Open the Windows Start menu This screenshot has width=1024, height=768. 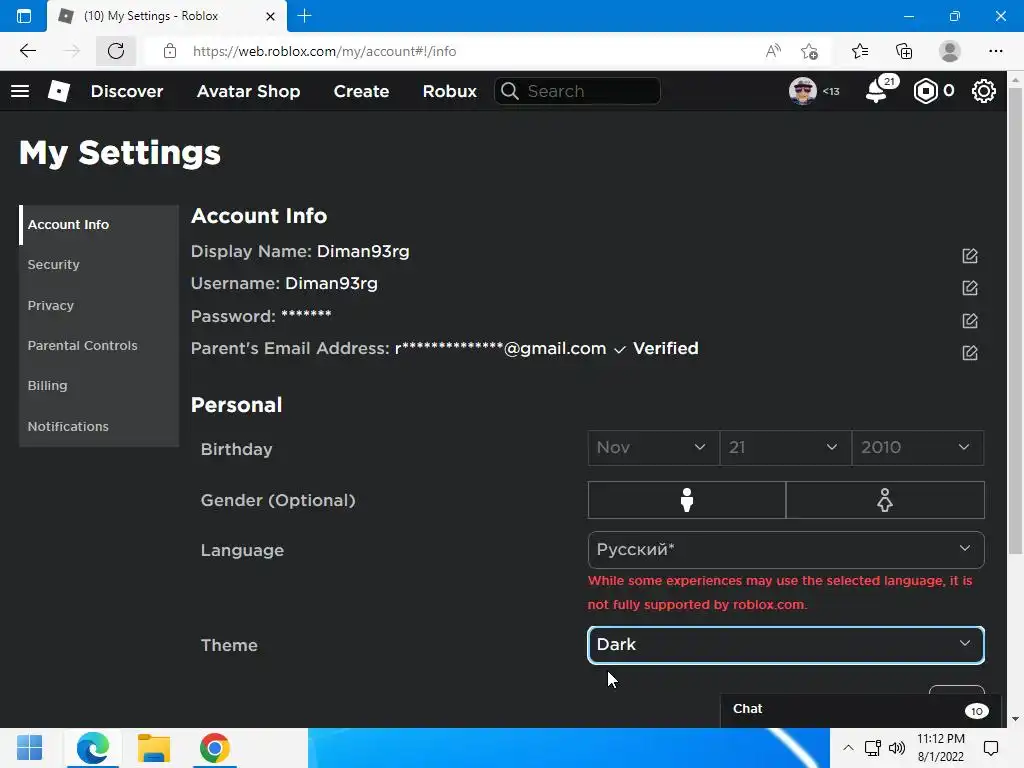point(29,748)
